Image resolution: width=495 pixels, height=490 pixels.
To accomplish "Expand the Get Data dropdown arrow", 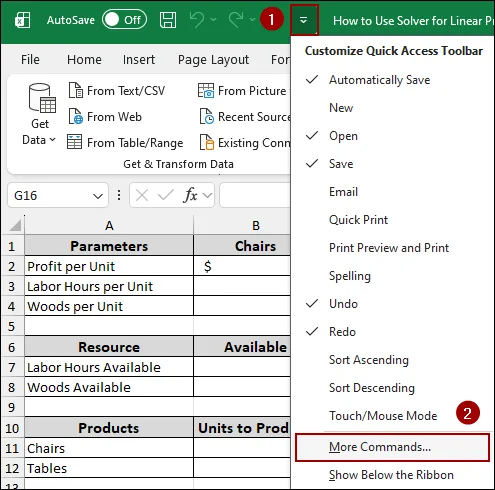I will coord(53,140).
